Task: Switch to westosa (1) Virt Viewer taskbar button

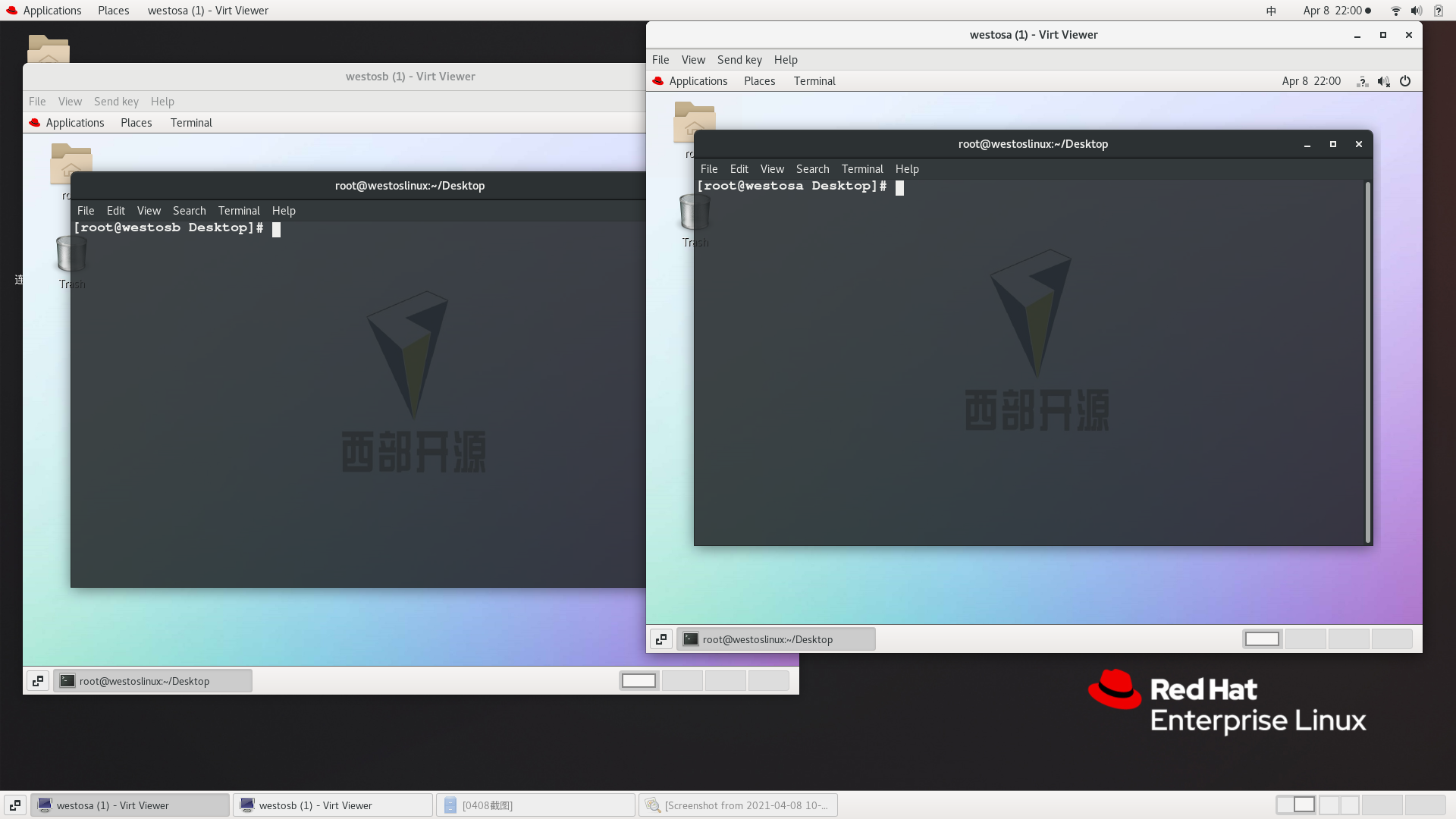Action: [x=130, y=805]
